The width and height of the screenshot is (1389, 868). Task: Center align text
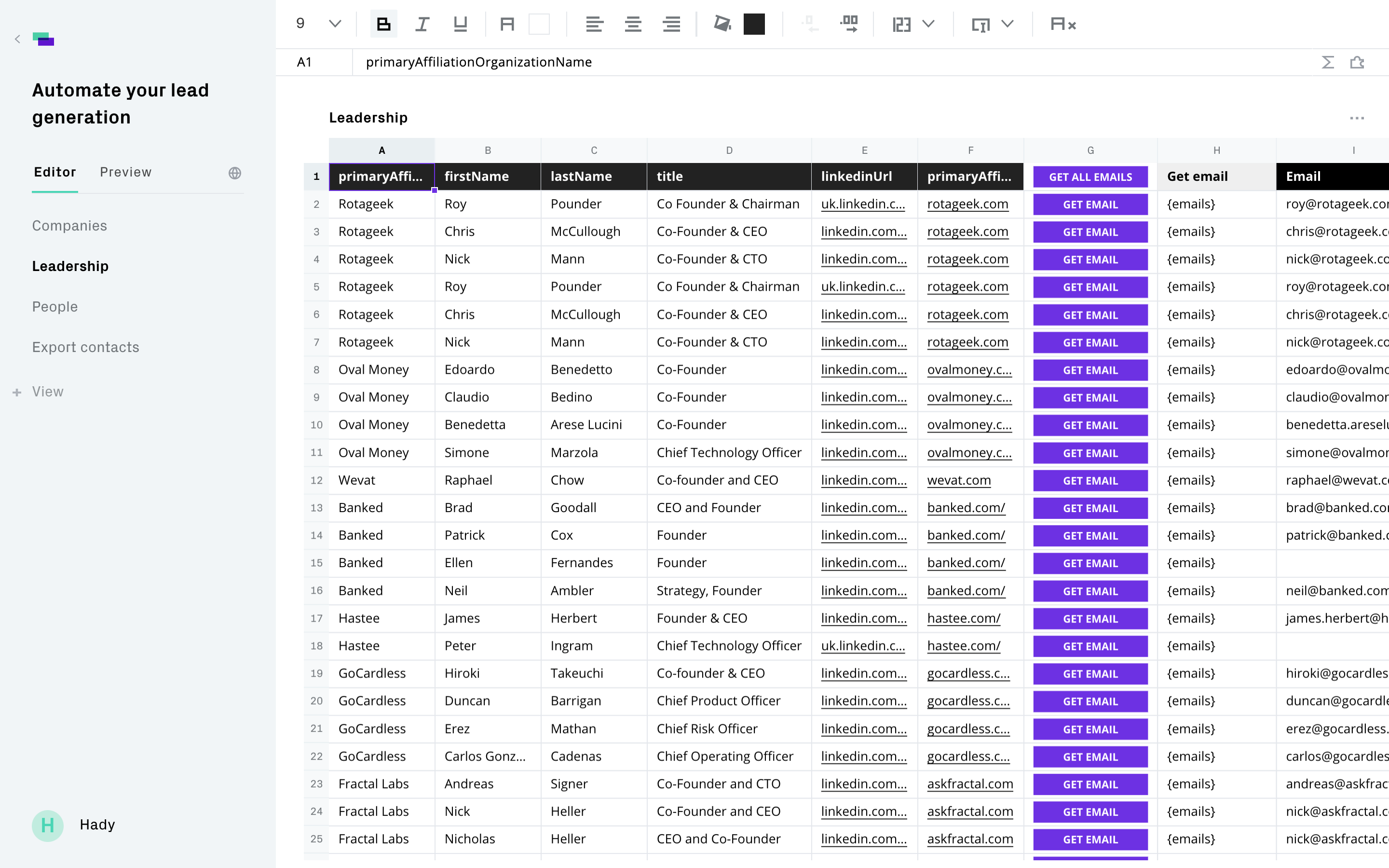(632, 24)
